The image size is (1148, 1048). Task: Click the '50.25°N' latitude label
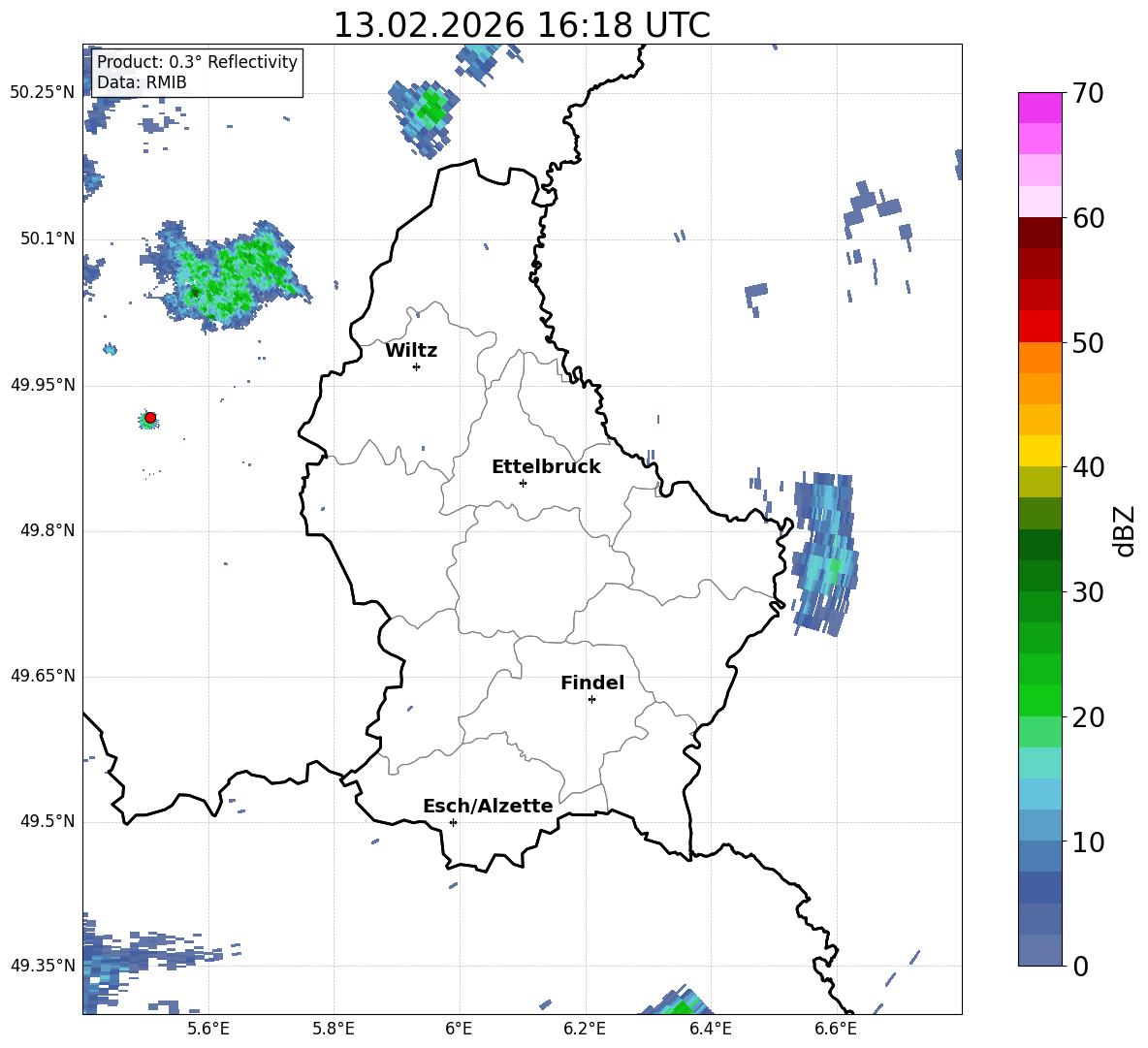point(43,93)
